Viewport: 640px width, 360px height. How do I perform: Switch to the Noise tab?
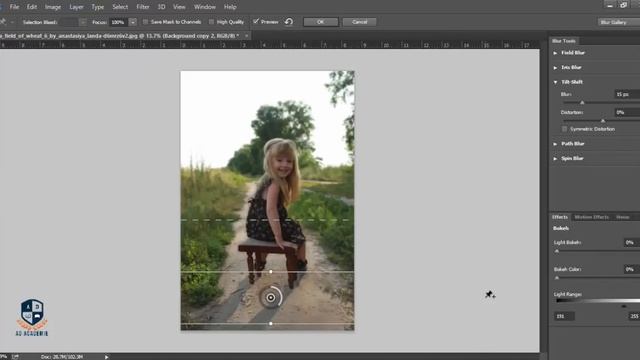tap(623, 217)
